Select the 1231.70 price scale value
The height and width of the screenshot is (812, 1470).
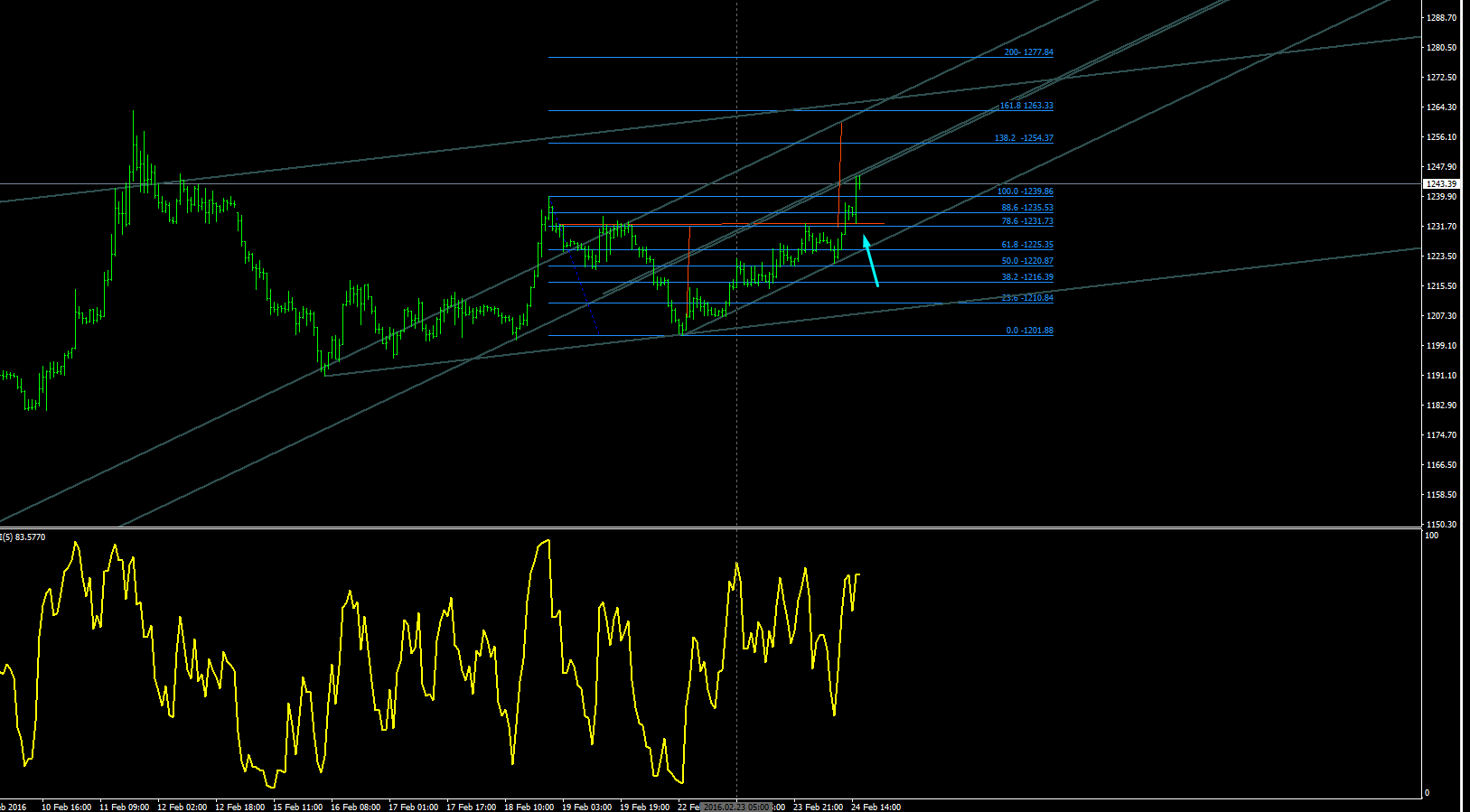(1441, 227)
